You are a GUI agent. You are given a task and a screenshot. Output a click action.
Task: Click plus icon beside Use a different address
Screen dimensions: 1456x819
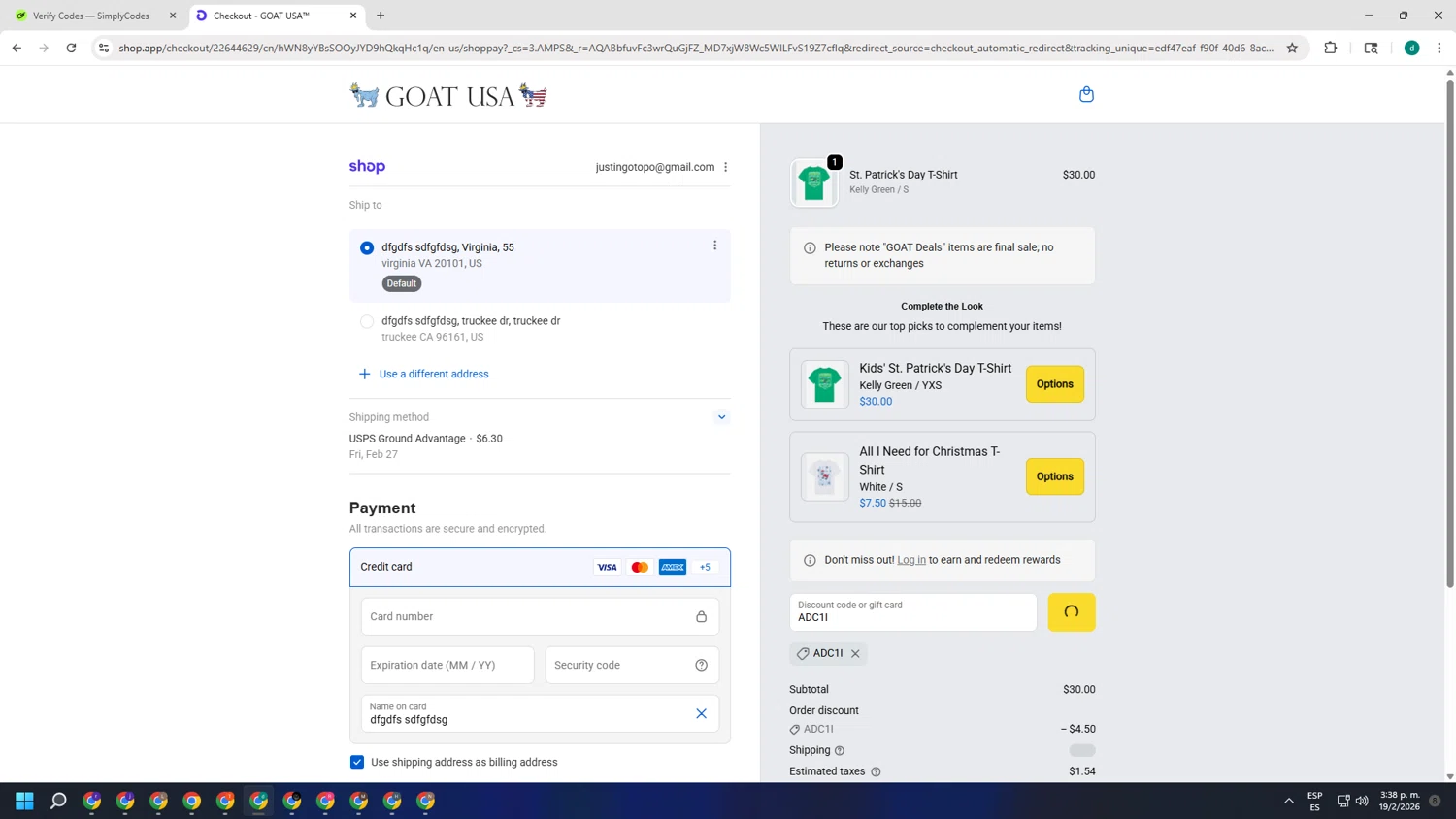[x=365, y=374]
